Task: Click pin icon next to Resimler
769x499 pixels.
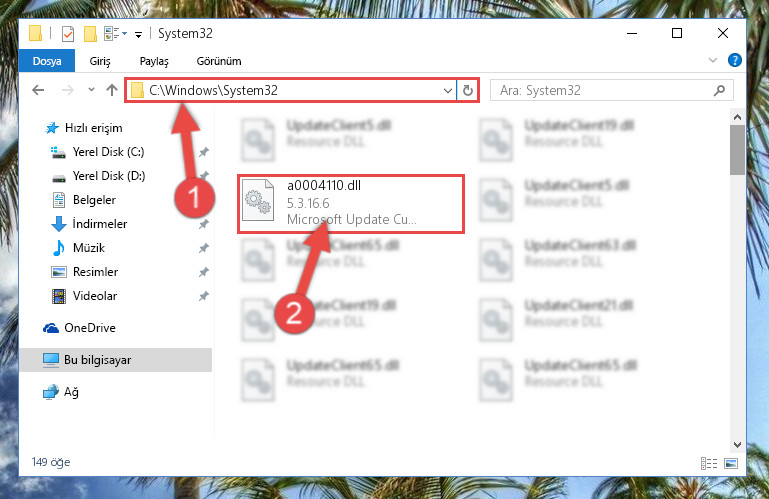Action: 204,272
